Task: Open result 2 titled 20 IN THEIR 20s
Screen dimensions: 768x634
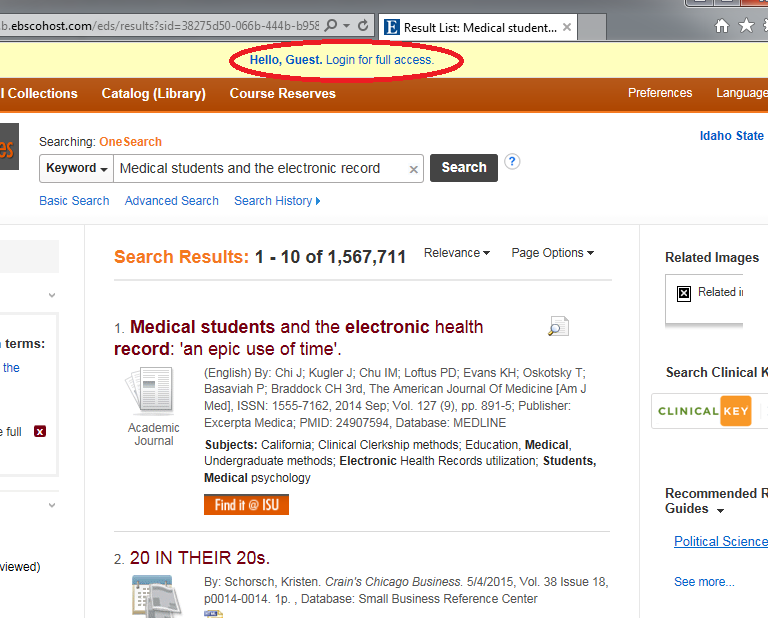Action: tap(200, 558)
